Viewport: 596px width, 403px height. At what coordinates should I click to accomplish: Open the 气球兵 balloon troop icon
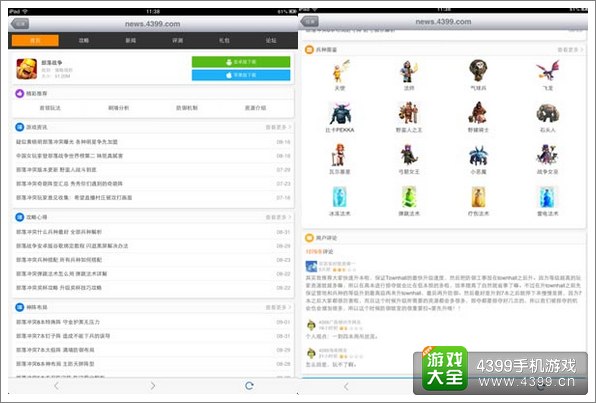(478, 71)
